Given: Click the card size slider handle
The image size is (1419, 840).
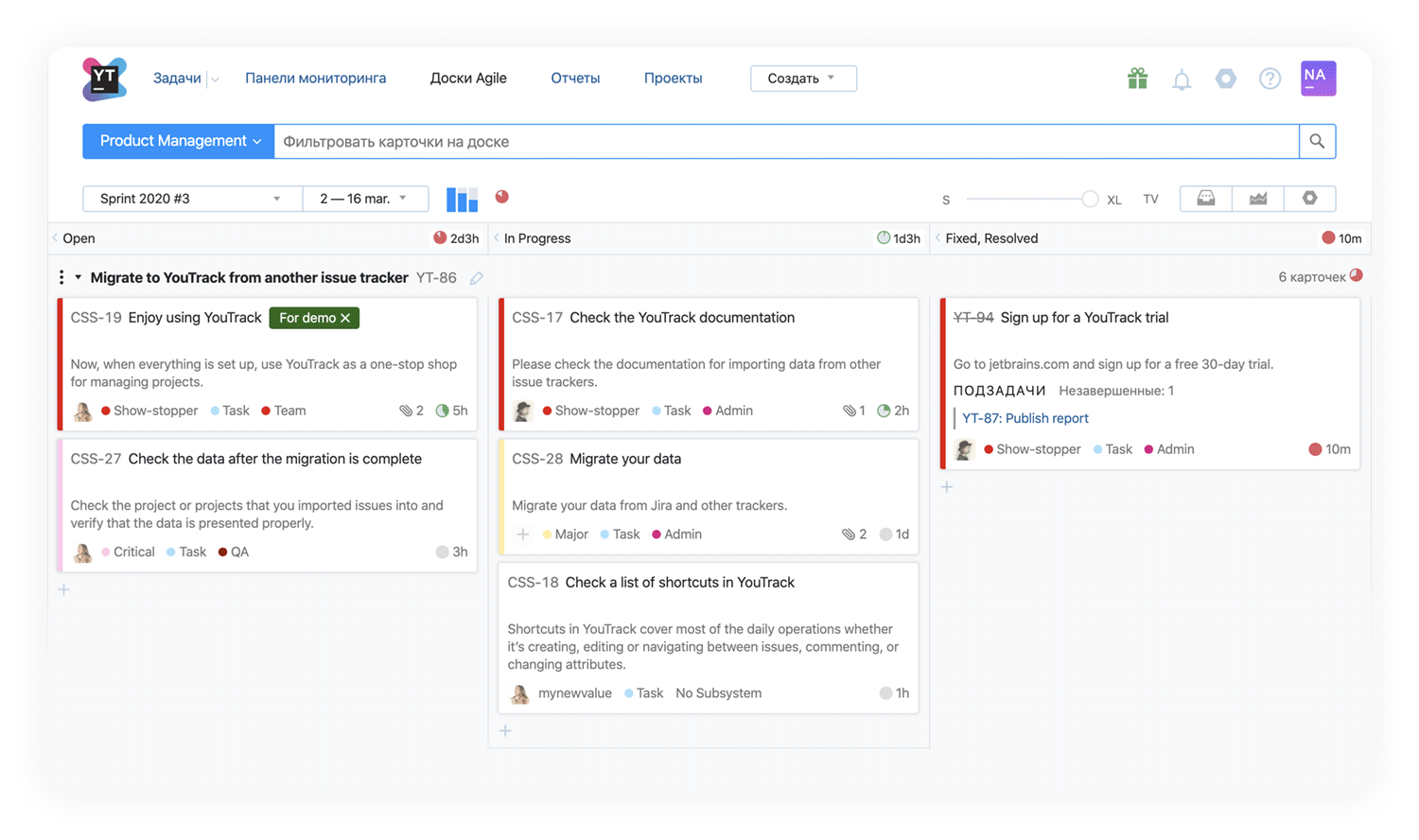Looking at the screenshot, I should point(1090,199).
